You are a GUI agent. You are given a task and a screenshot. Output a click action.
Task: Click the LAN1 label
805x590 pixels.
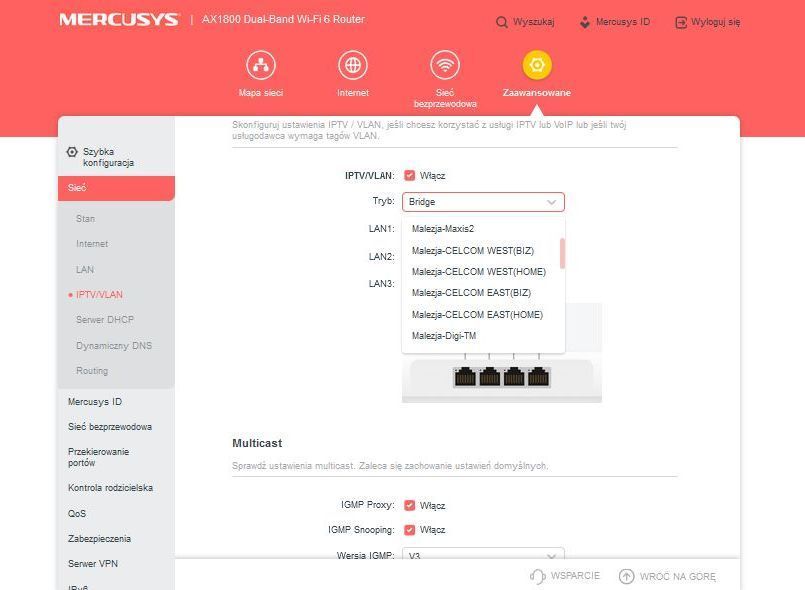point(381,229)
